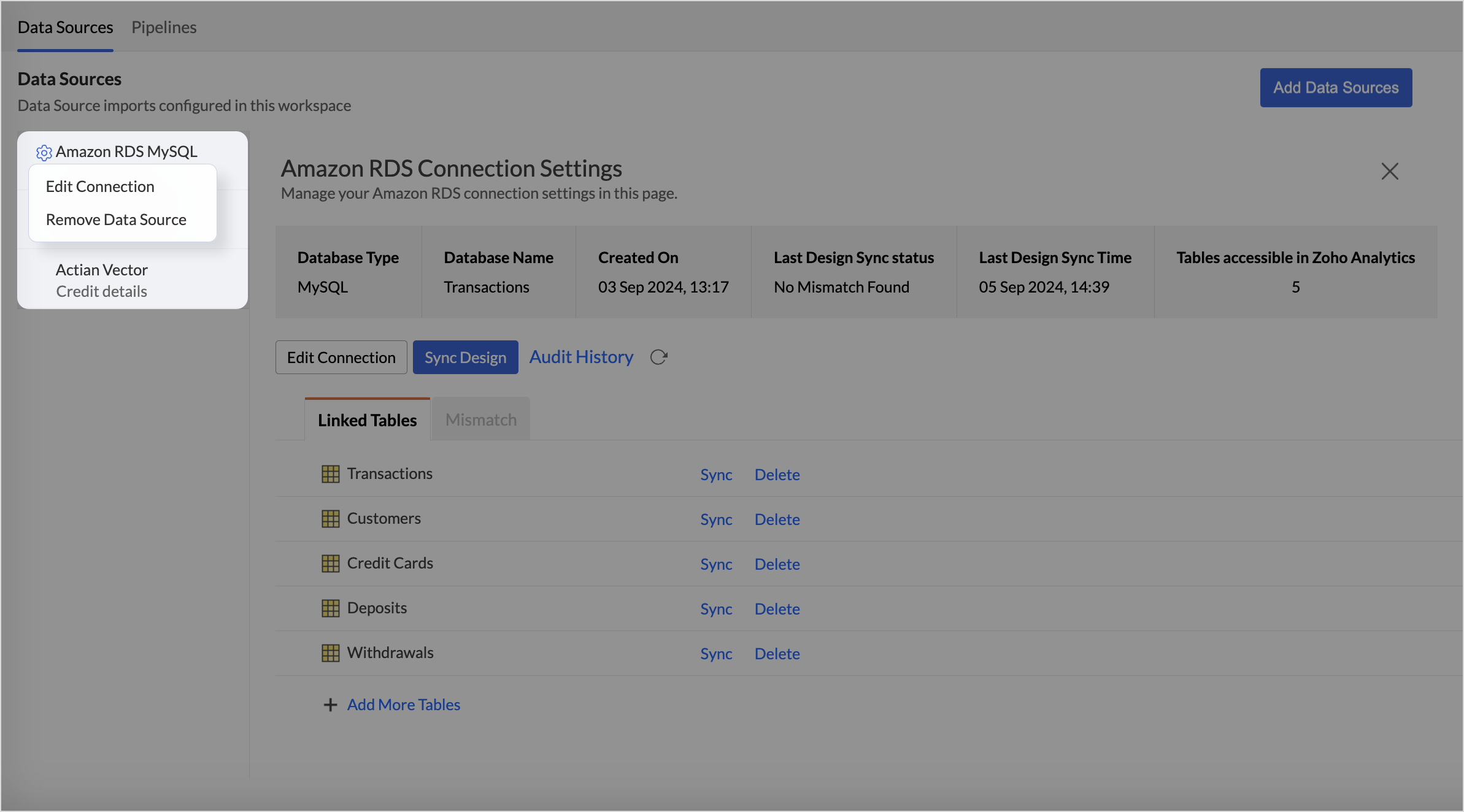
Task: Open the Linked Tables tab
Action: pos(367,419)
